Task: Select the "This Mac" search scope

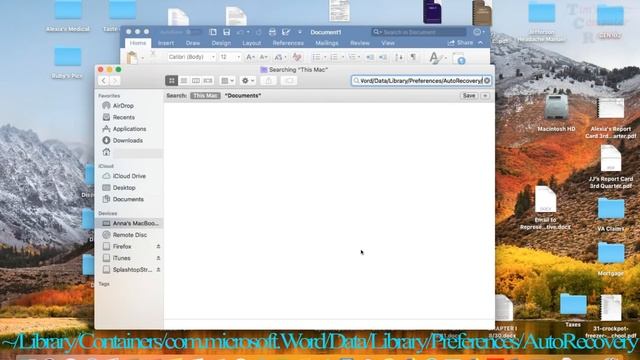Action: tap(205, 96)
